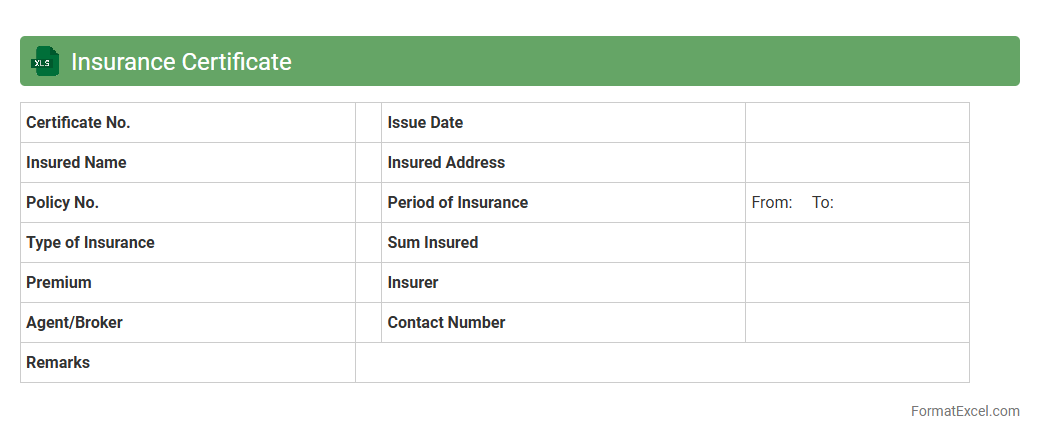Screen dimensions: 1040x440
Task: Click the To: field in period cell
Action: tap(823, 203)
